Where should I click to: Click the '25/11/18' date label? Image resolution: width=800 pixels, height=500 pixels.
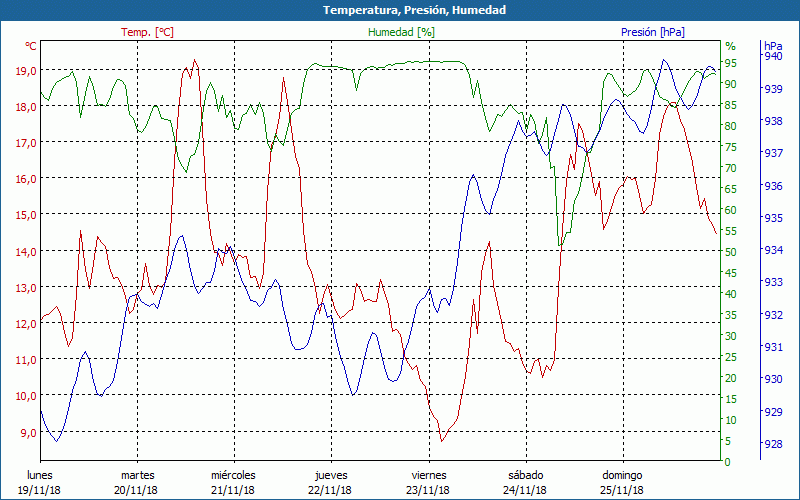pos(621,491)
